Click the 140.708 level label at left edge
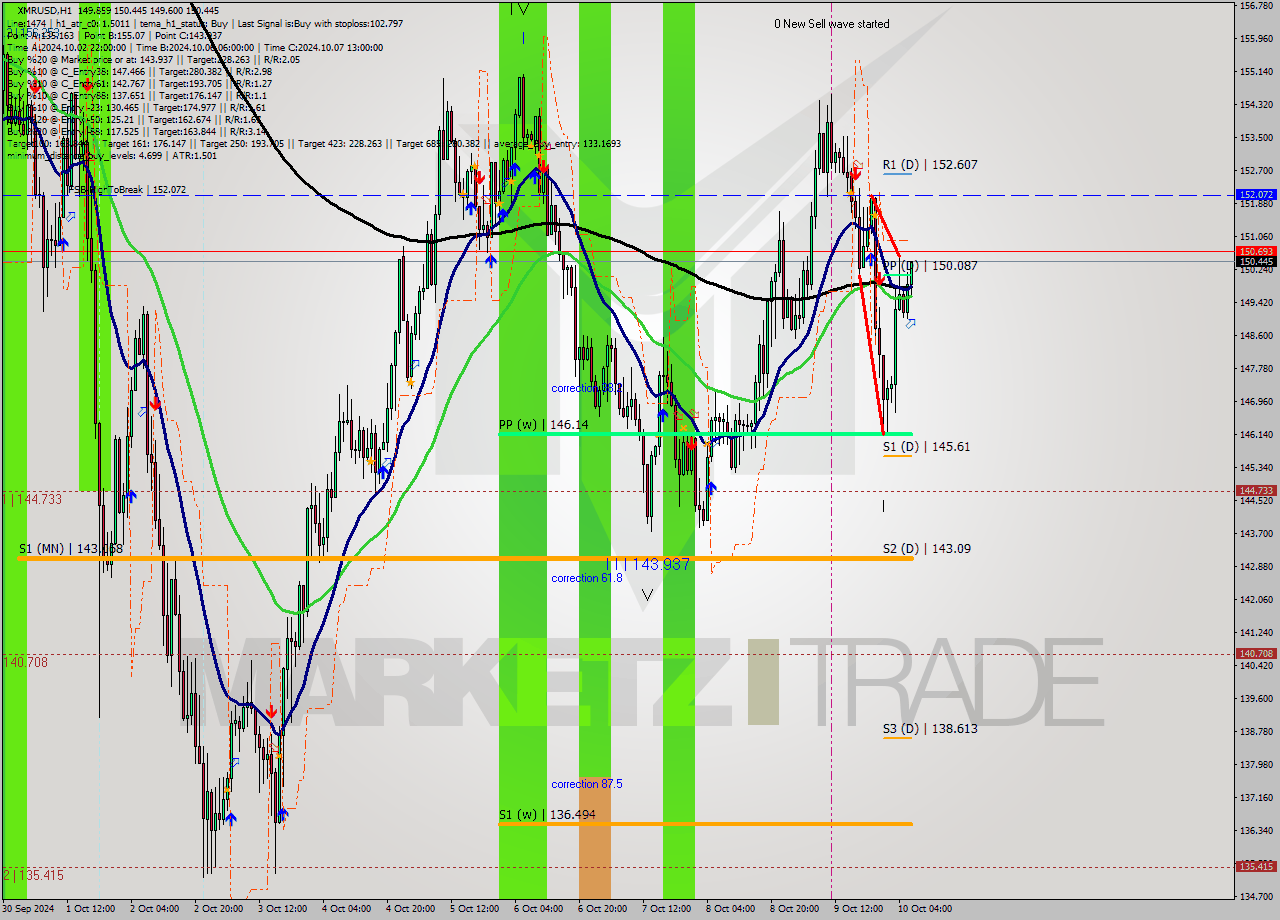This screenshot has width=1280, height=920. click(x=26, y=662)
